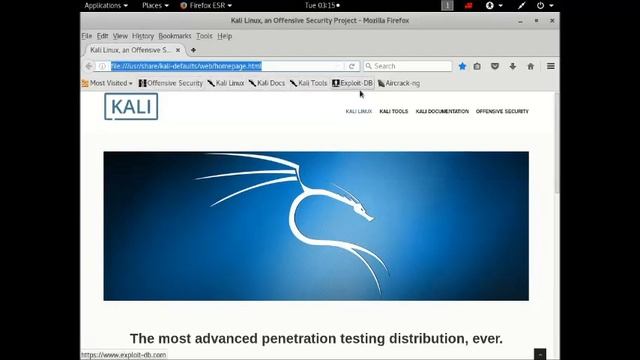
Task: Open the Exploit-DB bookmark
Action: 352,83
